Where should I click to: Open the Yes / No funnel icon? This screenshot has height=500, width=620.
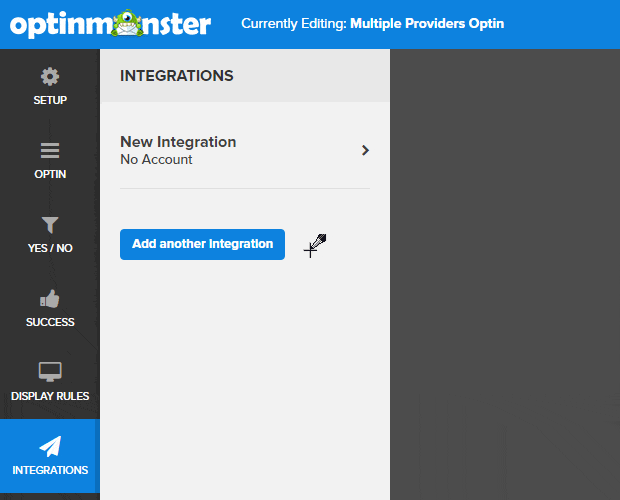point(50,225)
